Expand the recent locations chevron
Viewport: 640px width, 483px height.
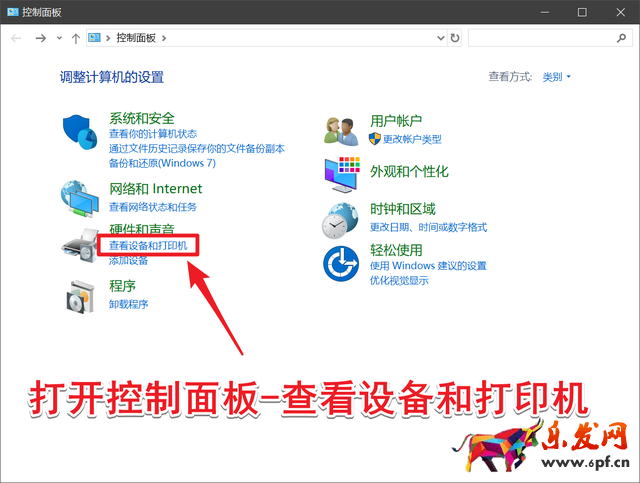click(x=59, y=38)
